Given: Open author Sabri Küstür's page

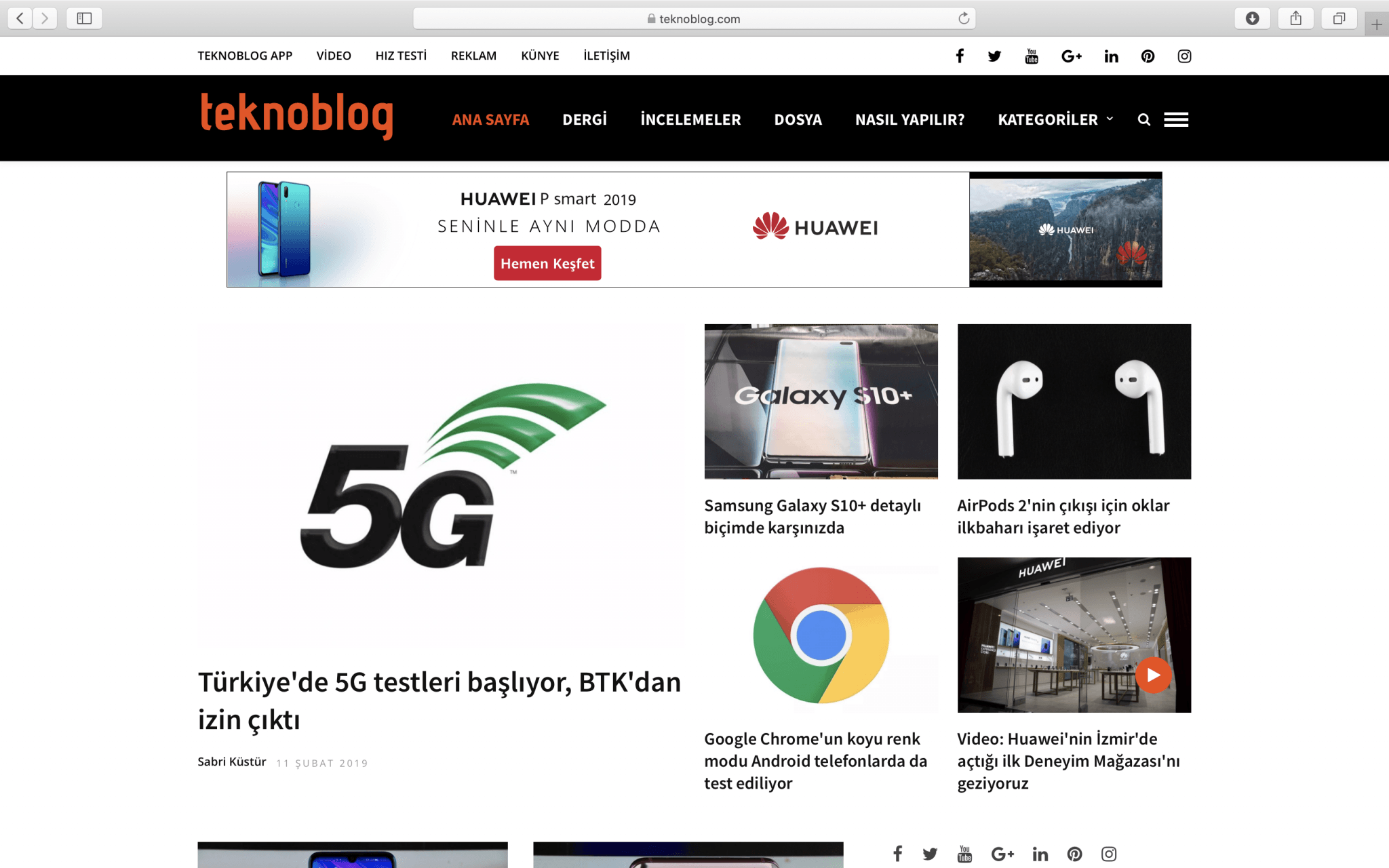Looking at the screenshot, I should pyautogui.click(x=232, y=762).
